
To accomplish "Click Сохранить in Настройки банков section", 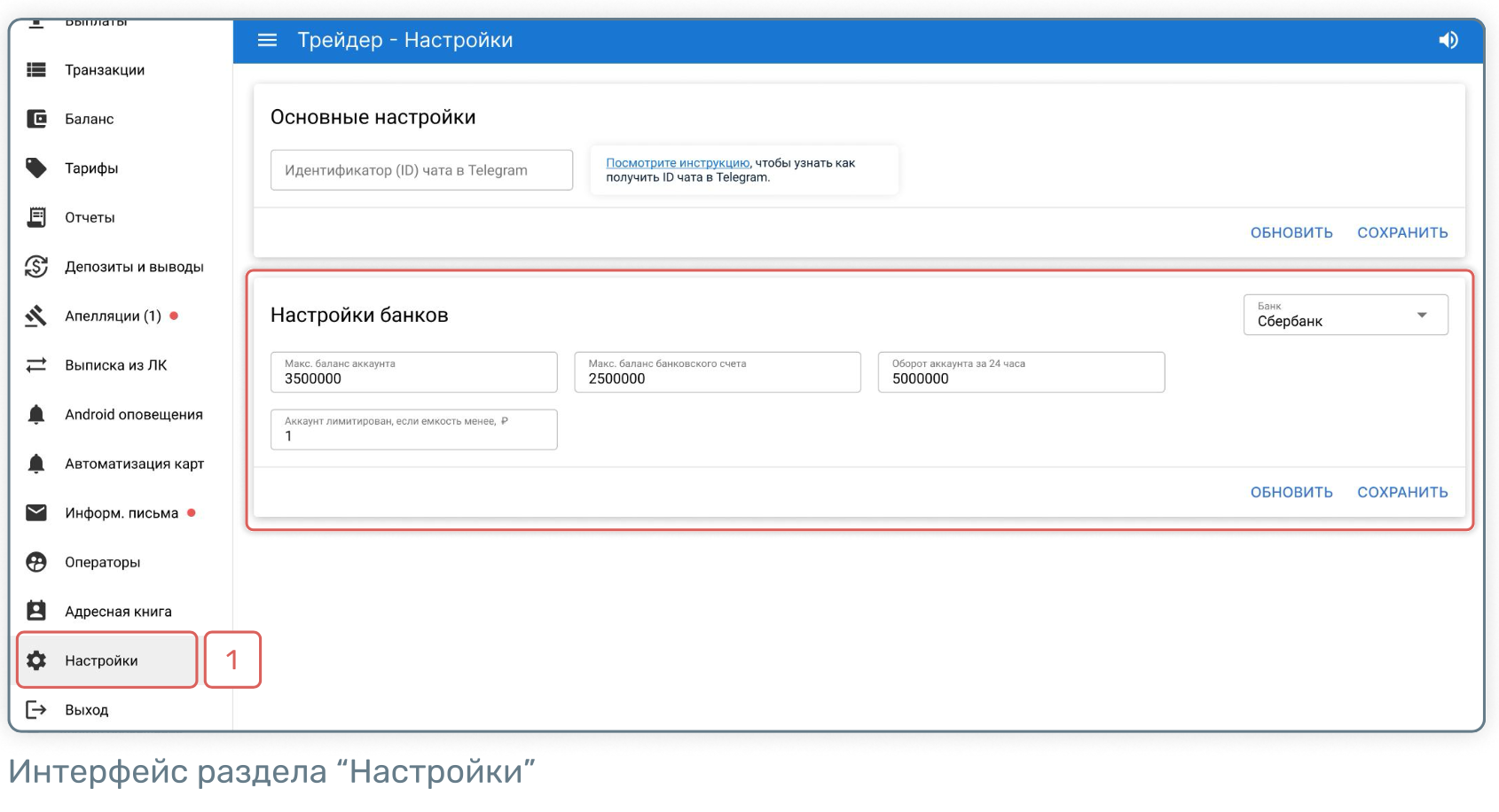I will click(x=1401, y=492).
